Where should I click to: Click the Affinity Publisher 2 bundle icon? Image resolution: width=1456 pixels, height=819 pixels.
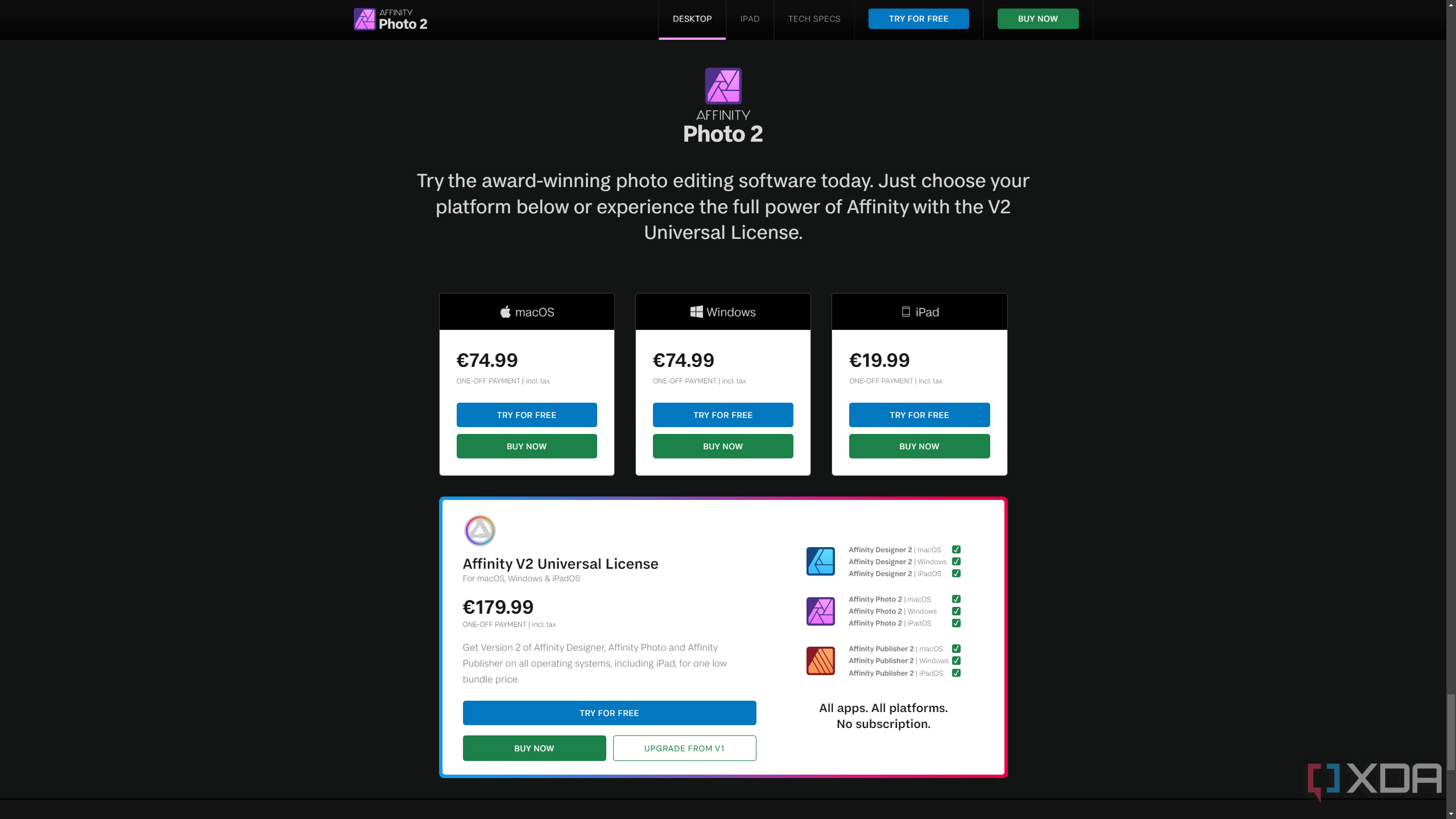coord(820,660)
